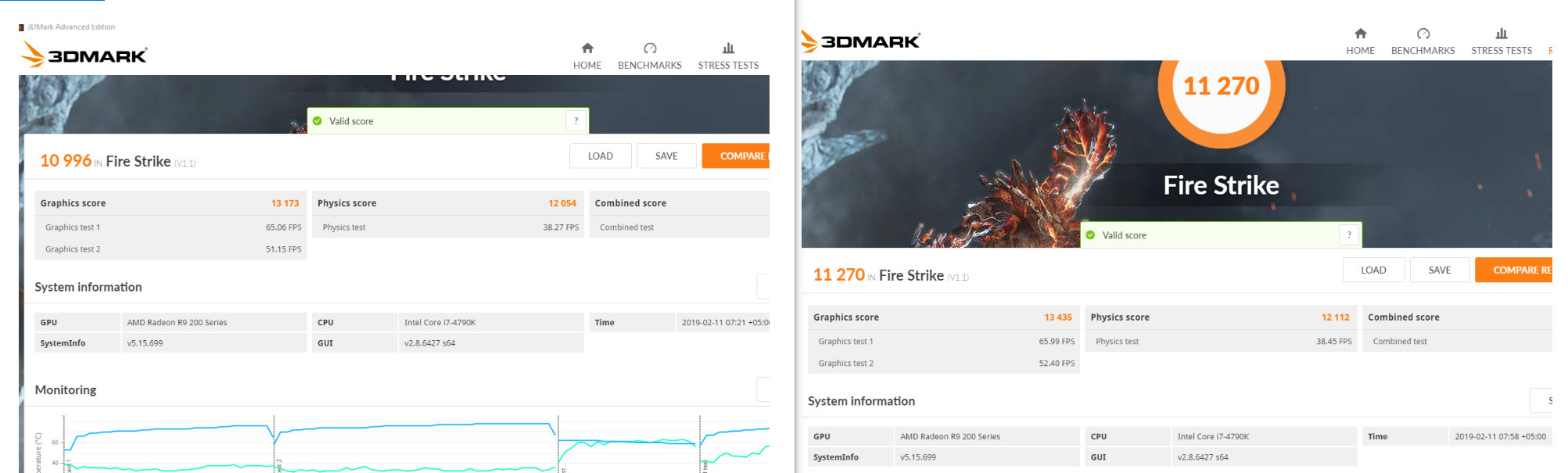Screen dimensions: 1568x473
Task: Click the Graphics test 1 value 65.99 FPS
Action: click(x=1057, y=342)
